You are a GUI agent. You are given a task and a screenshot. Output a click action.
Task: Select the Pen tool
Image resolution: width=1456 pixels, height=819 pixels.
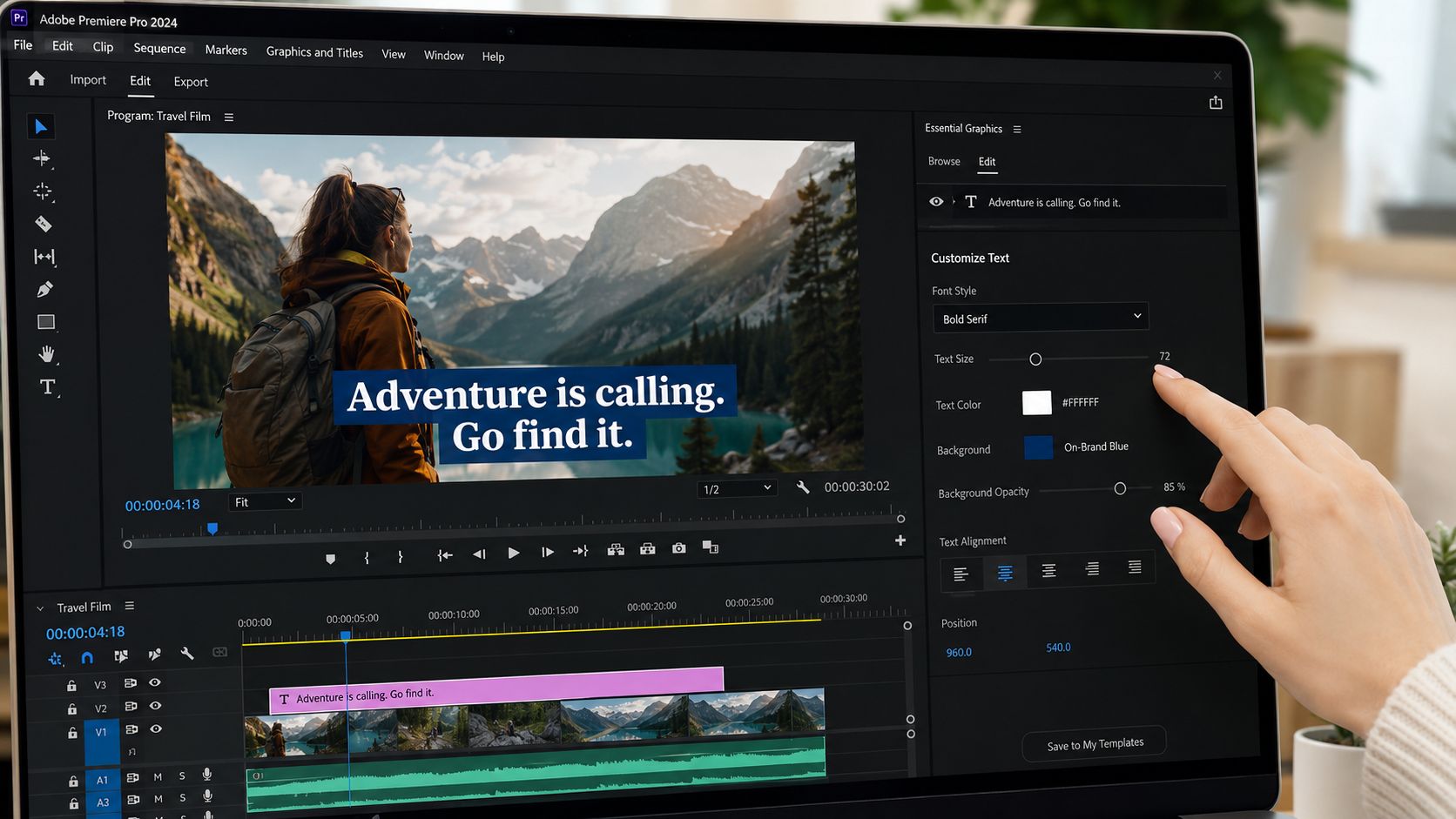point(45,289)
